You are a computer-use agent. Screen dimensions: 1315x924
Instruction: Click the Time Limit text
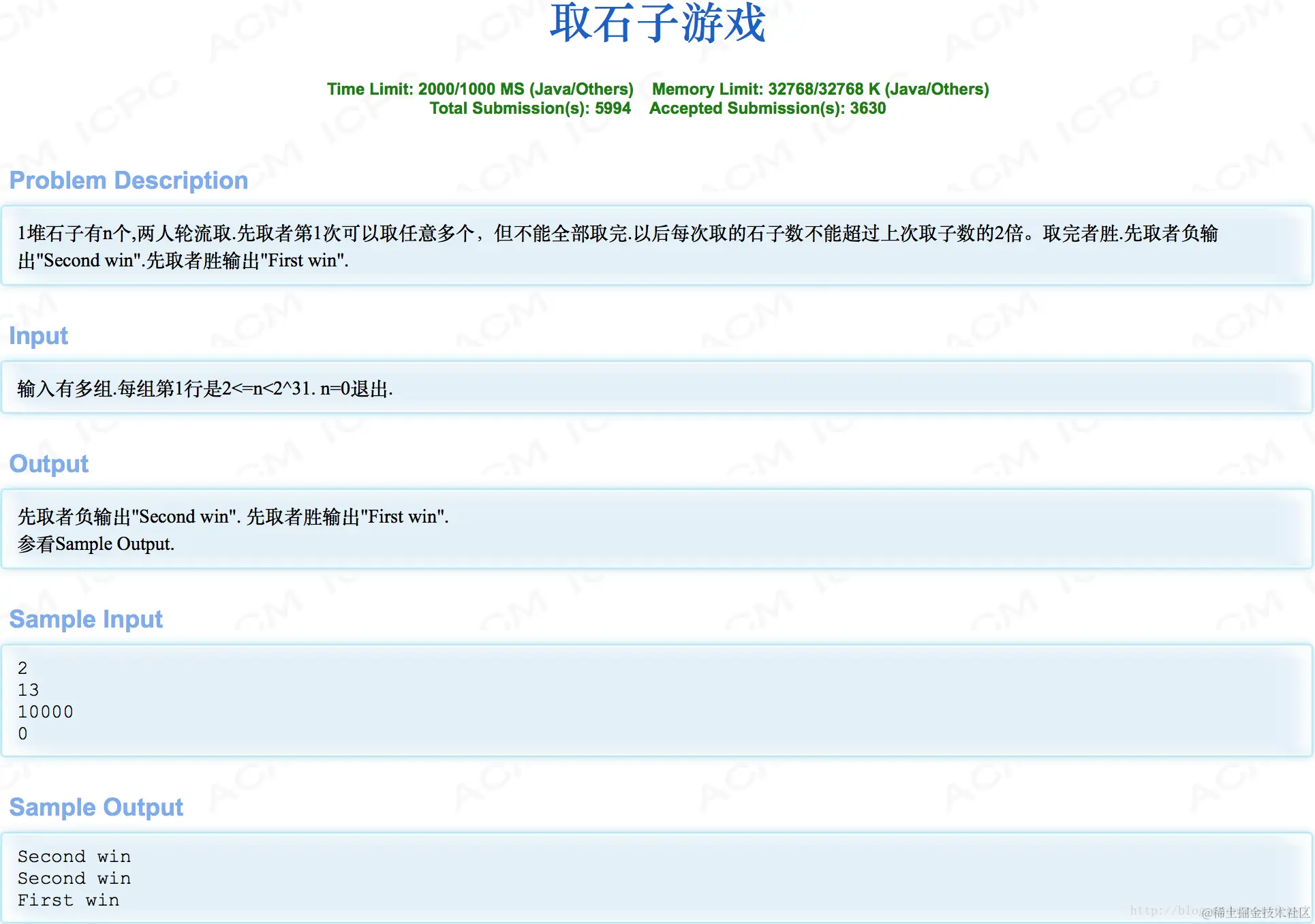tap(480, 89)
